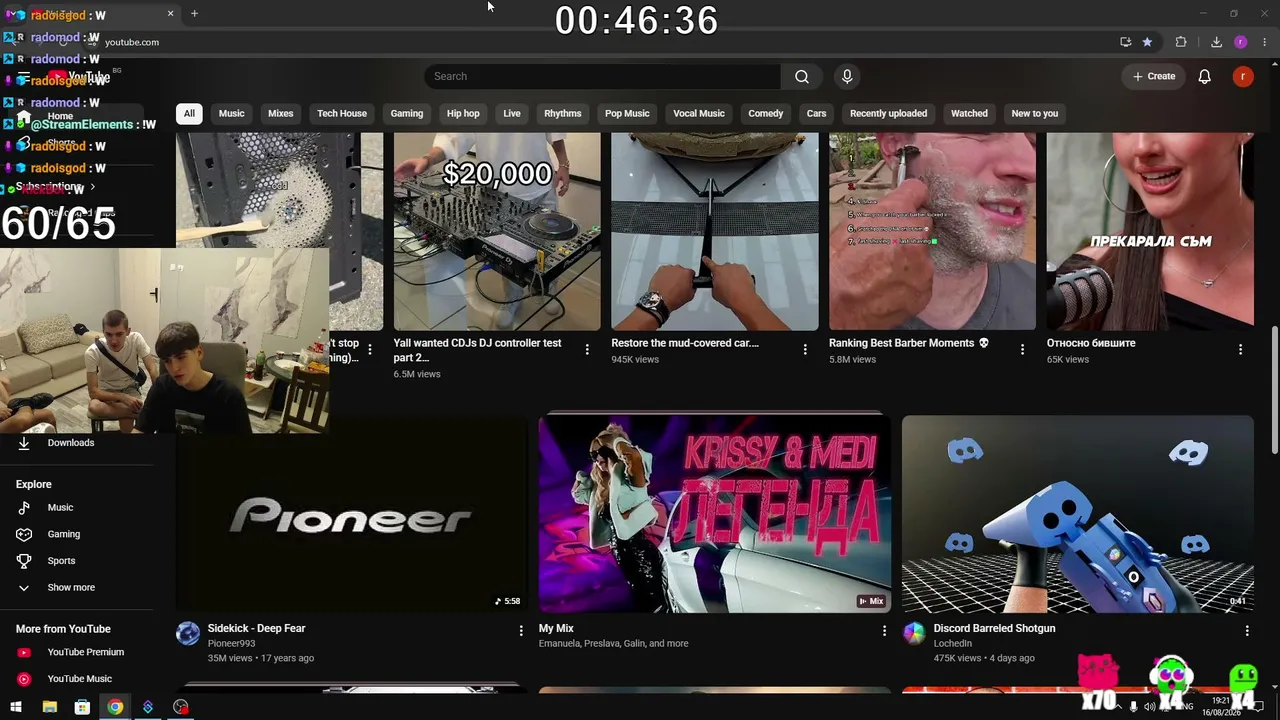
Task: Open YouTube Premium link
Action: (x=86, y=653)
